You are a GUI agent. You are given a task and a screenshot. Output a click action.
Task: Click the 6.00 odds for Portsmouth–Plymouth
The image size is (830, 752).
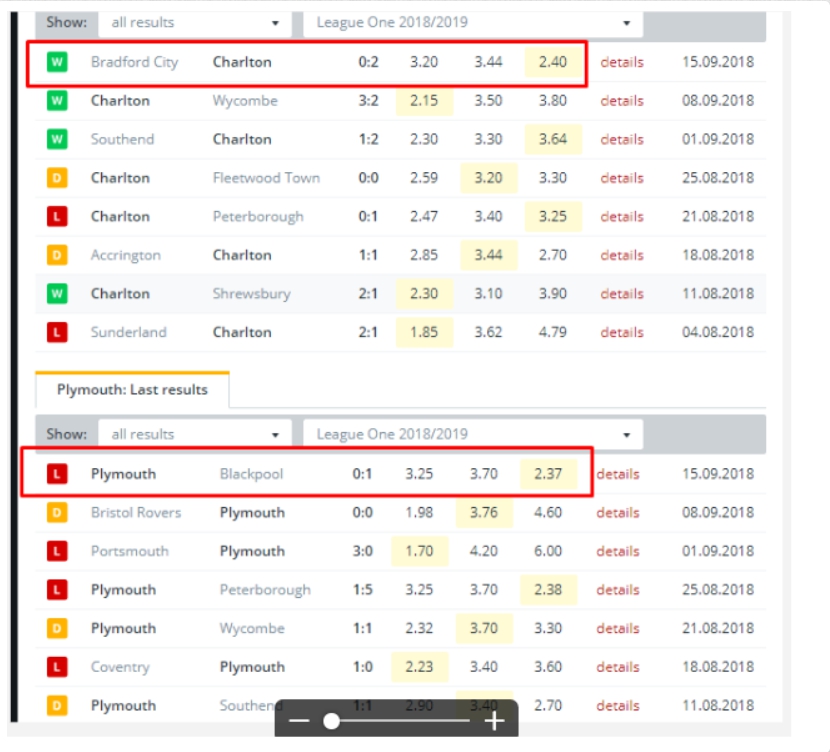point(548,551)
